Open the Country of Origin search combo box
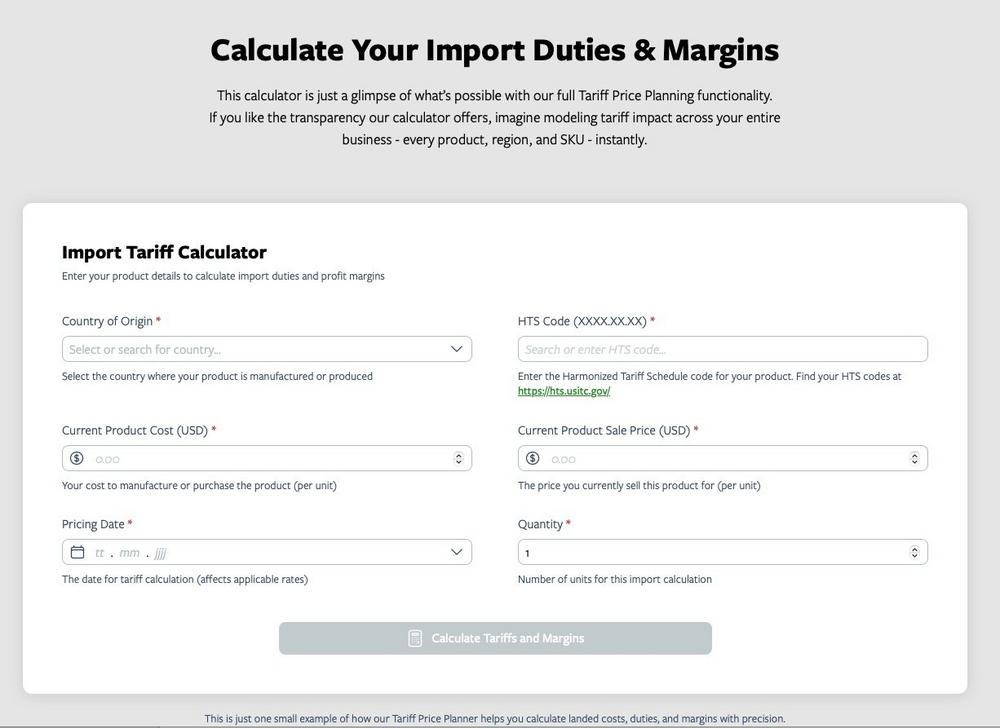 267,349
